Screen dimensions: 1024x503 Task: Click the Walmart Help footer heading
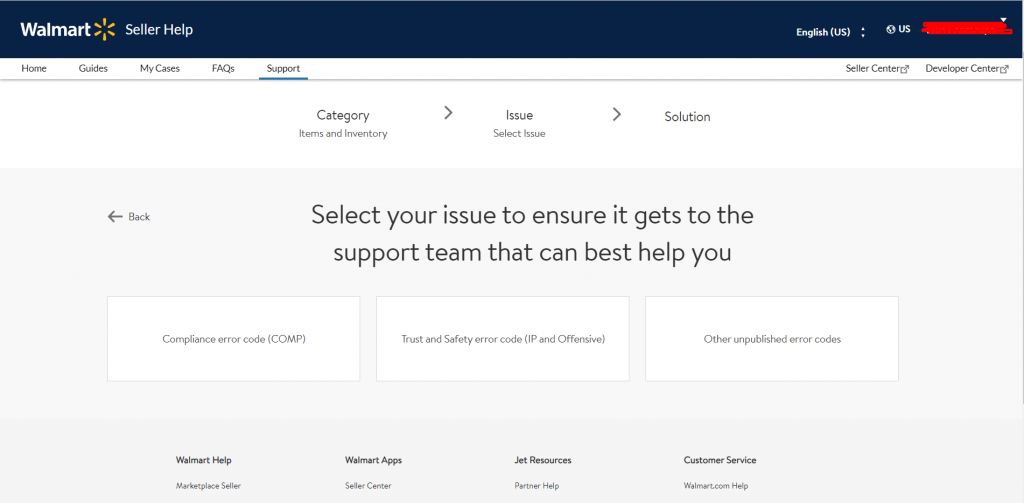[x=204, y=460]
